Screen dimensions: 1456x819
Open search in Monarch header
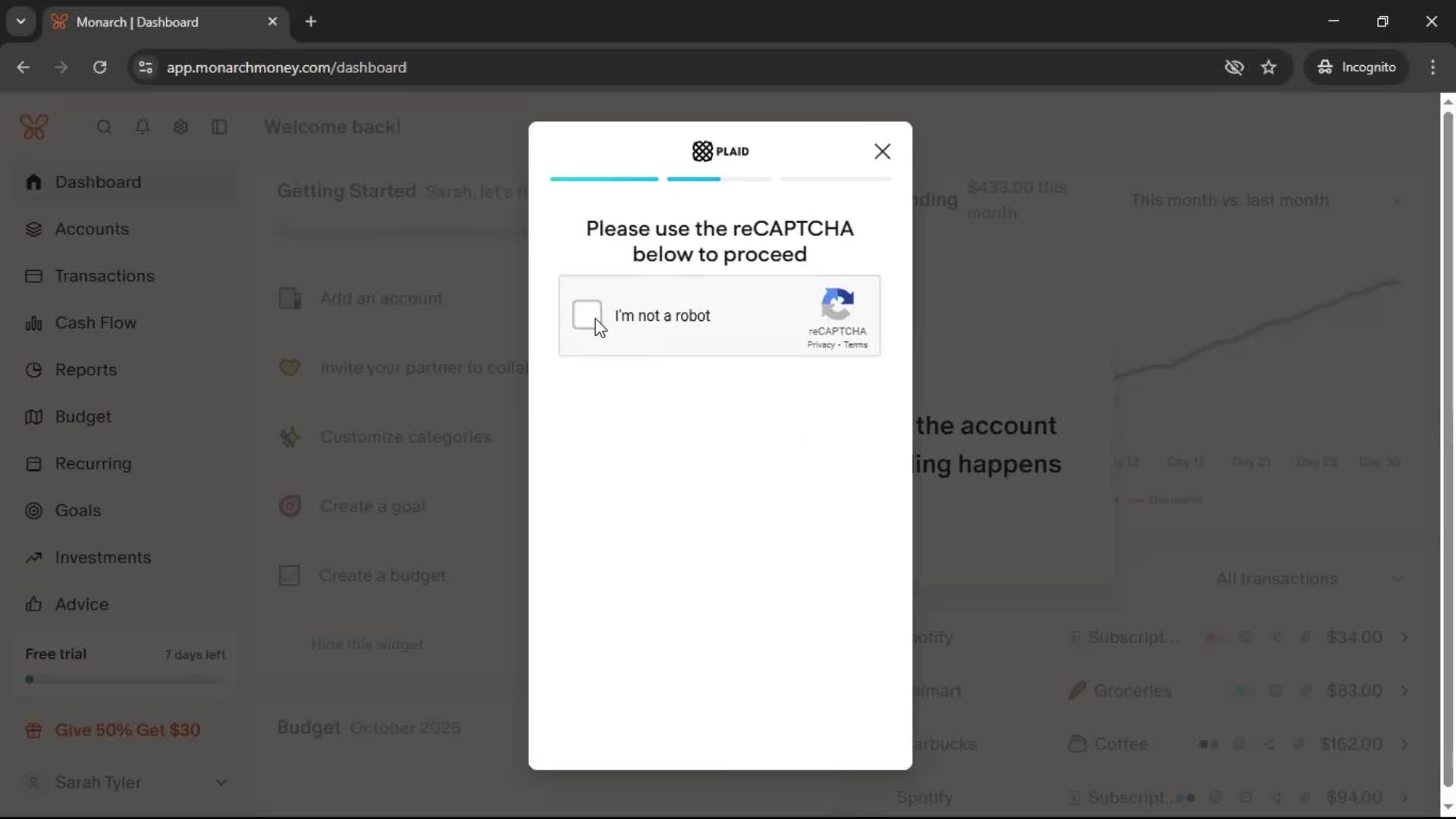(x=105, y=127)
